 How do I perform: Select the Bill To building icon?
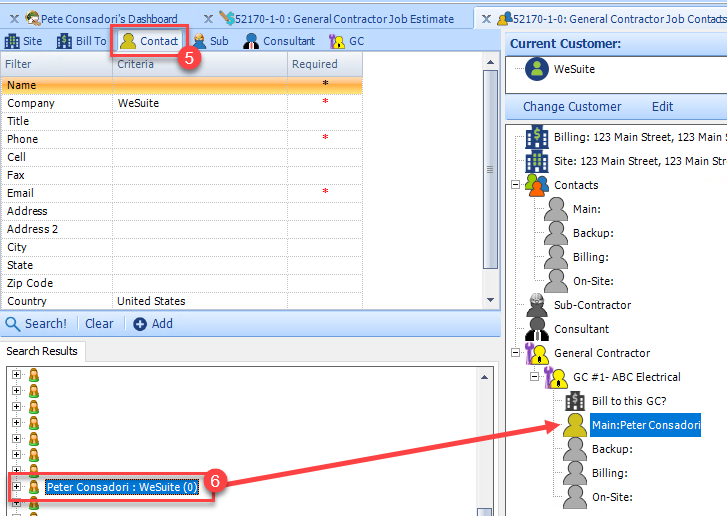coord(64,41)
